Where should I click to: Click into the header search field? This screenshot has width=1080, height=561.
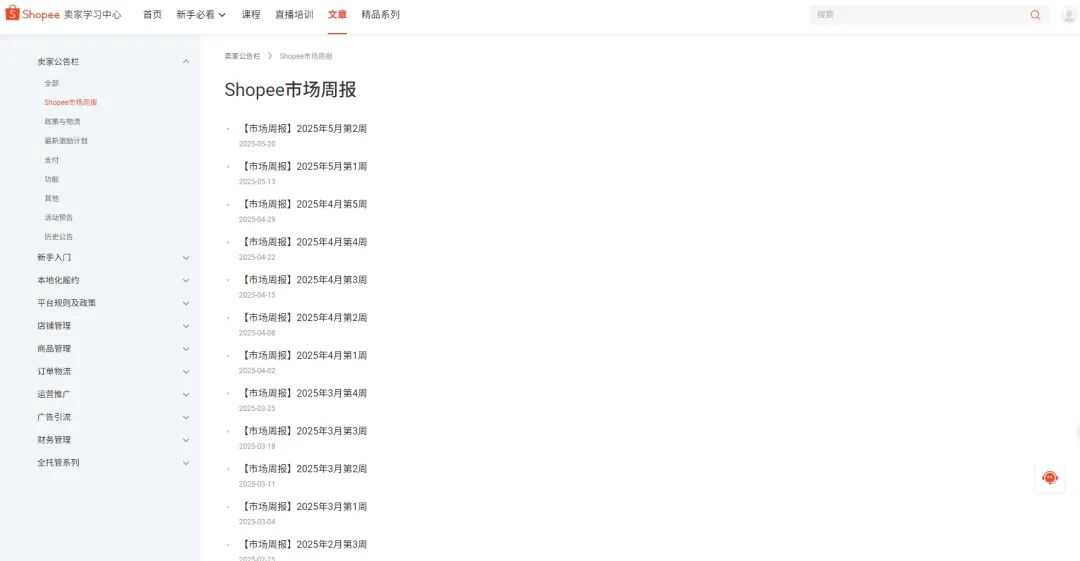point(920,14)
